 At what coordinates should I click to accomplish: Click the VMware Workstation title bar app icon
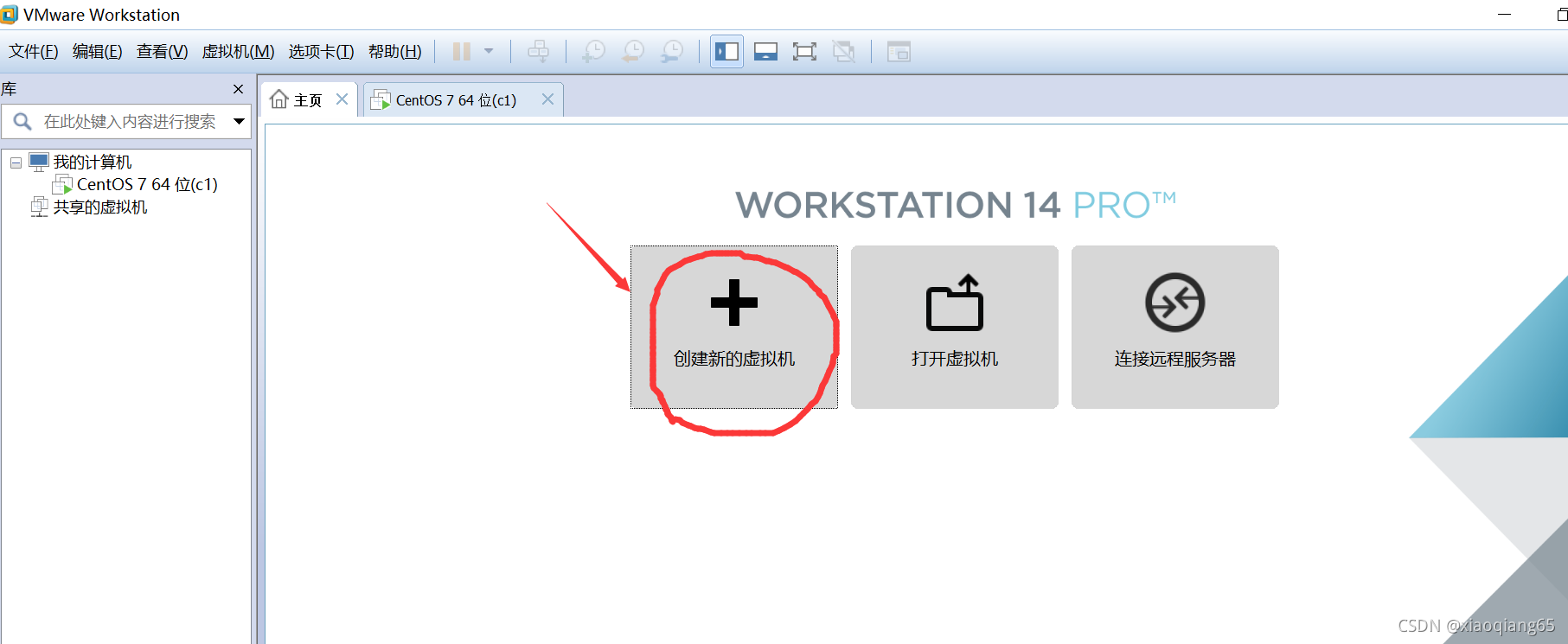pos(9,15)
